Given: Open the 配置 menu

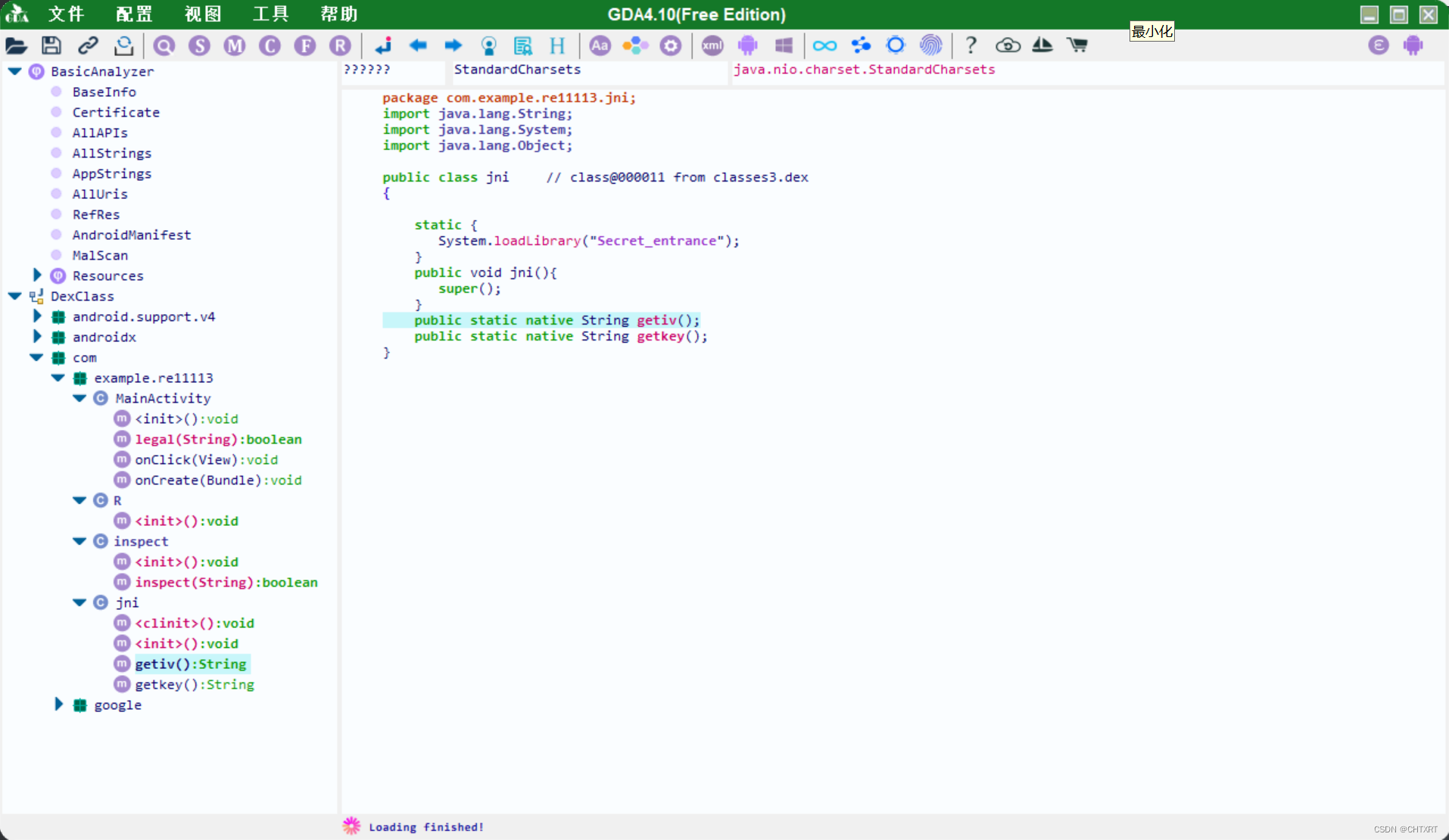Looking at the screenshot, I should 134,14.
